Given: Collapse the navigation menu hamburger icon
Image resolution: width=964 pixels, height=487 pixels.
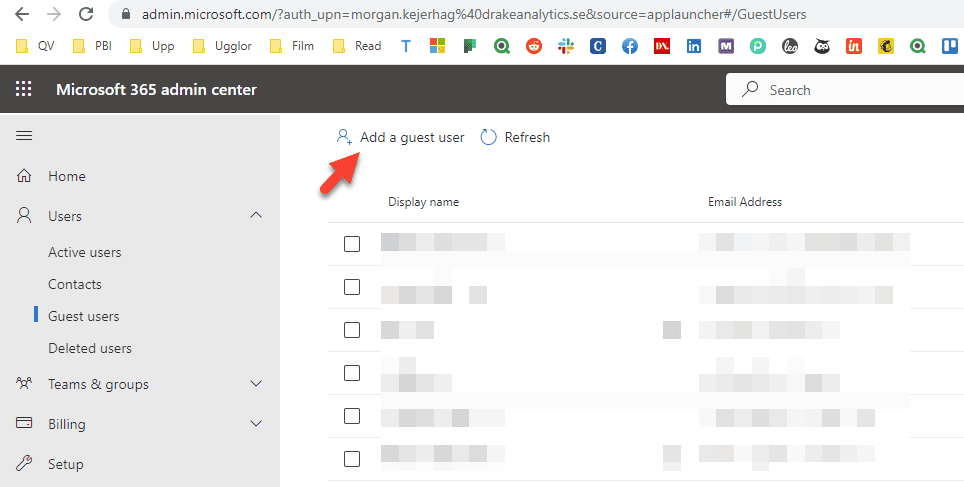Looking at the screenshot, I should tap(24, 135).
